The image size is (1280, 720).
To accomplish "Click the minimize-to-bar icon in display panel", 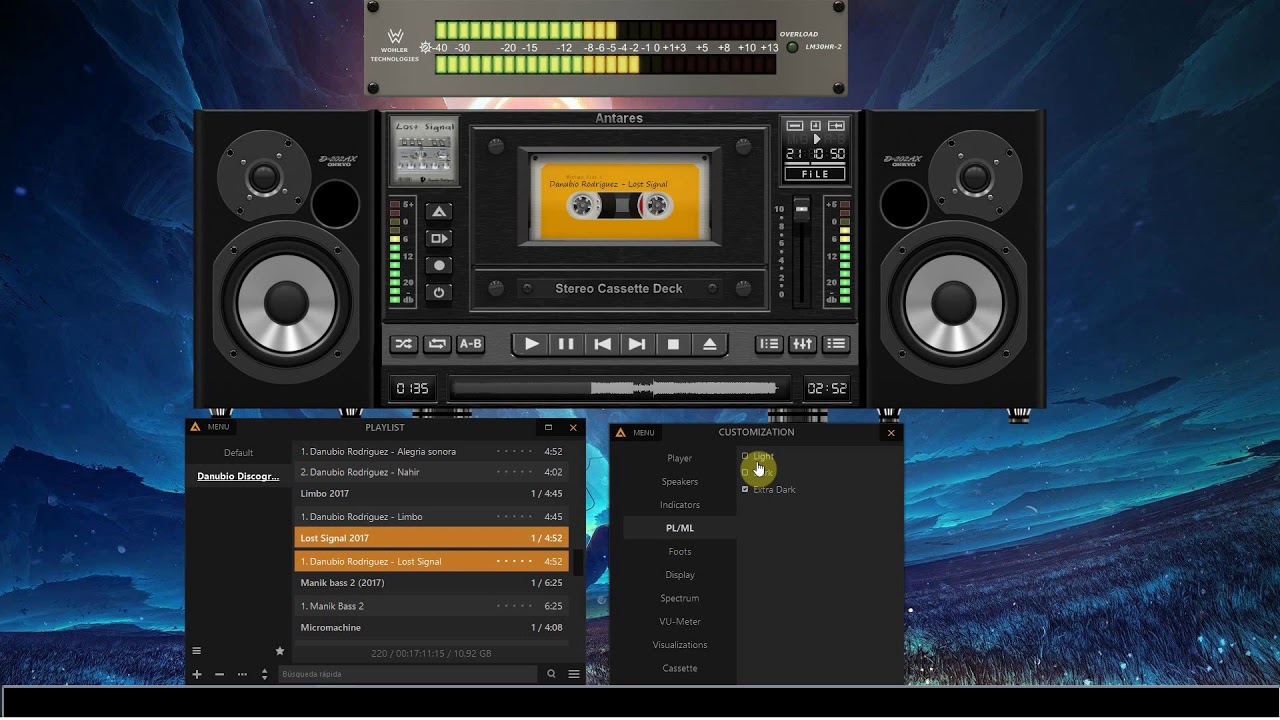I will click(x=795, y=126).
